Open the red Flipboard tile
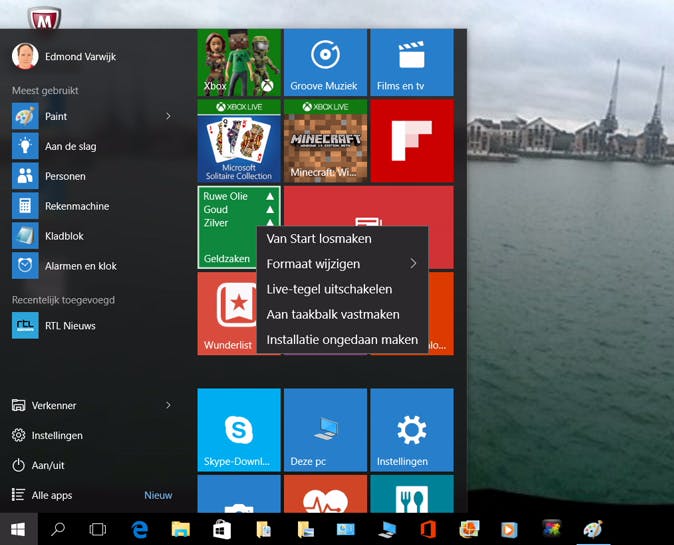The width and height of the screenshot is (674, 545). click(x=411, y=140)
